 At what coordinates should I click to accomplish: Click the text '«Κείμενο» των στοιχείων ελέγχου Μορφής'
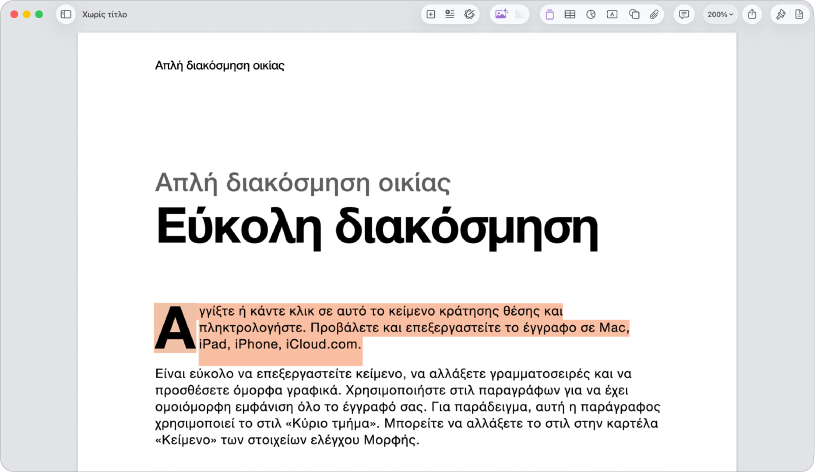point(287,440)
